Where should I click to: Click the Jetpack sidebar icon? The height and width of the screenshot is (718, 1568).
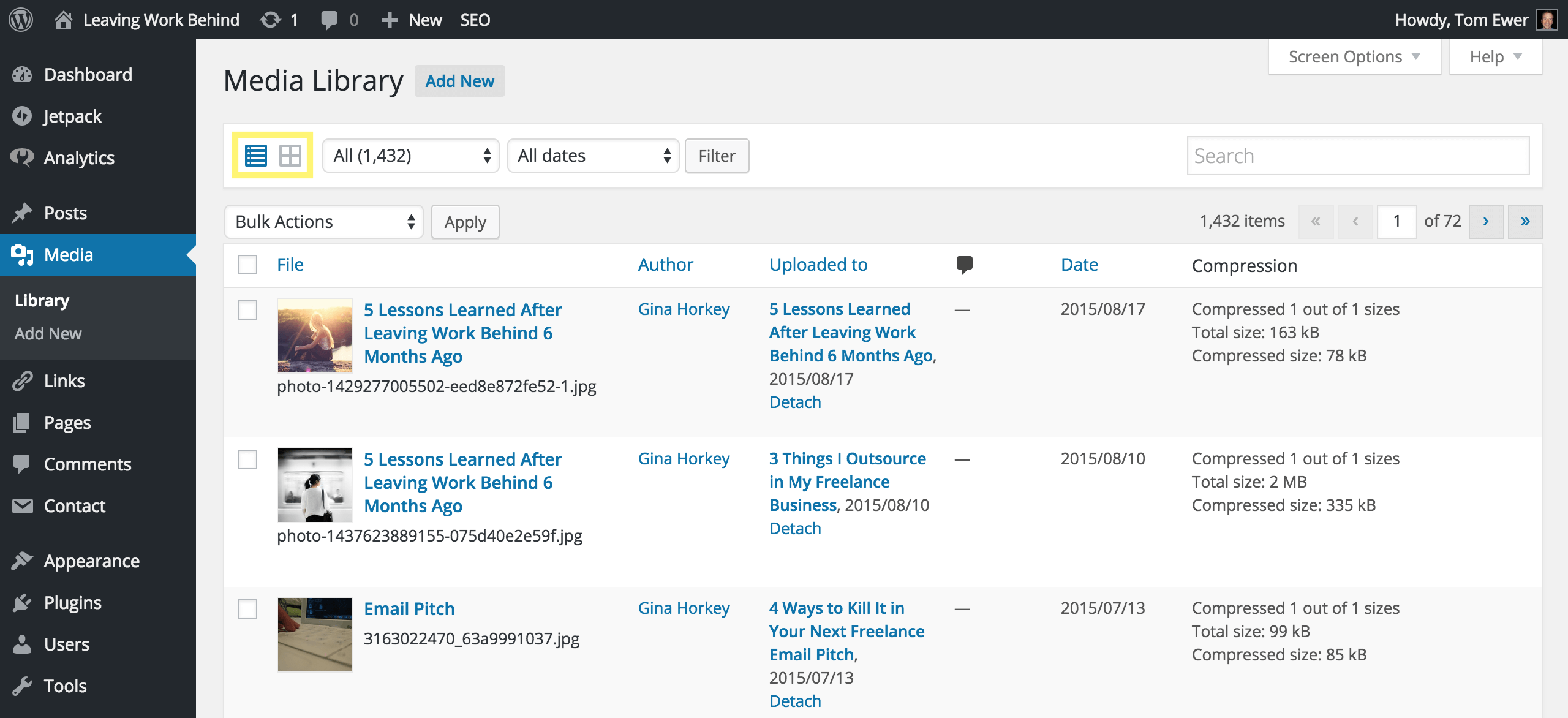pos(23,116)
